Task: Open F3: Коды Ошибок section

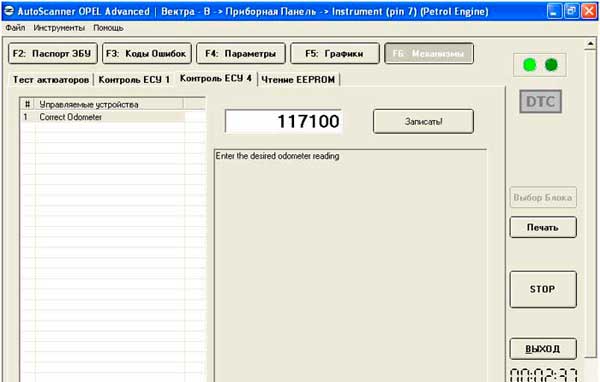Action: click(147, 53)
